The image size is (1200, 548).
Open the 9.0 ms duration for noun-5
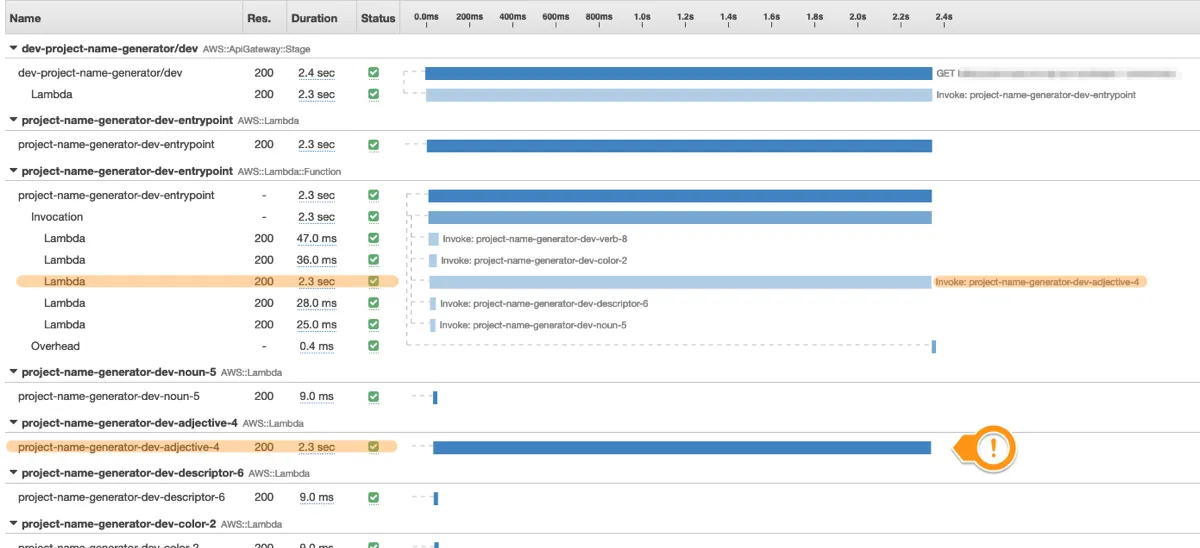316,397
